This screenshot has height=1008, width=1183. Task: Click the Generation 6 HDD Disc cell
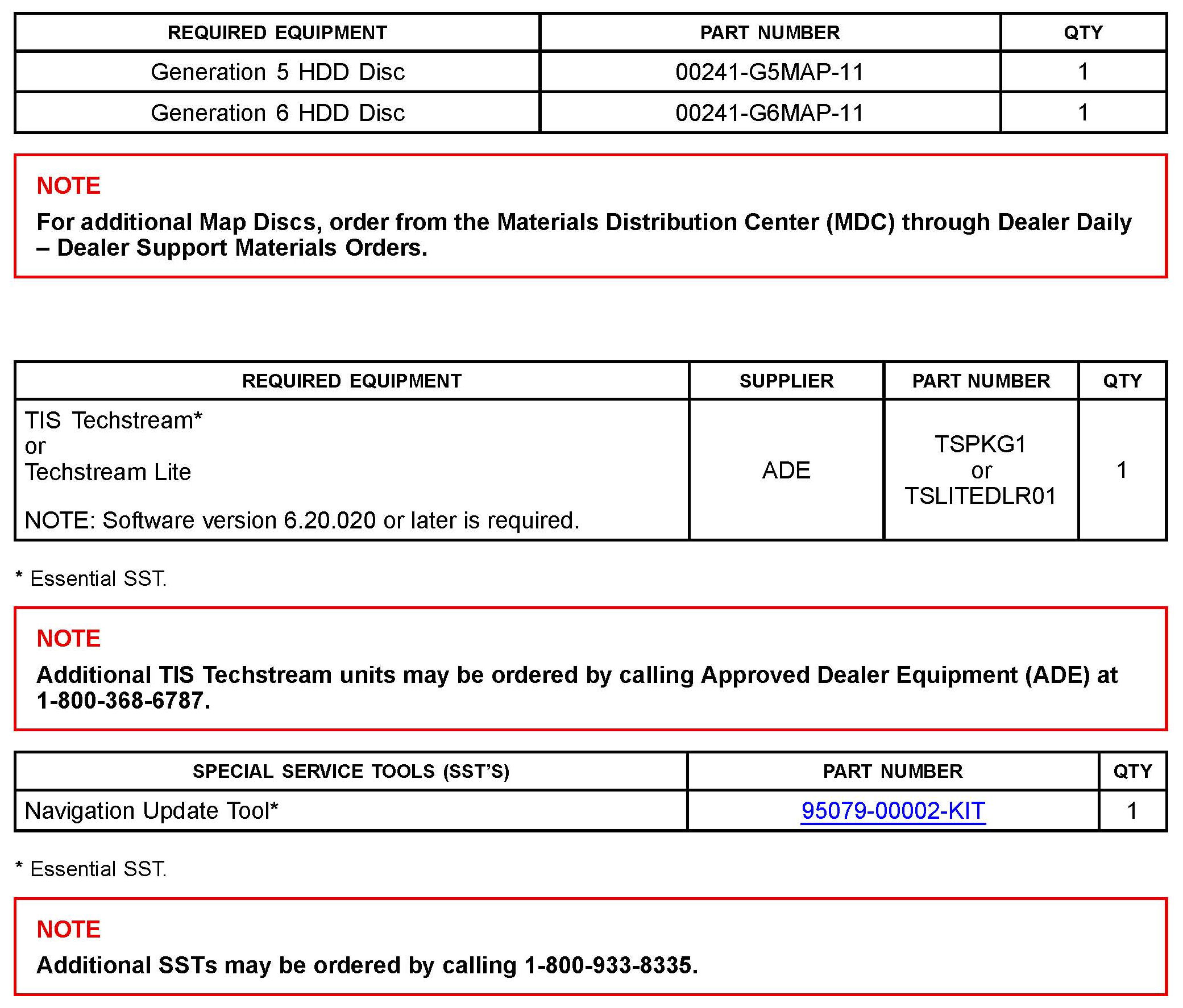(277, 113)
